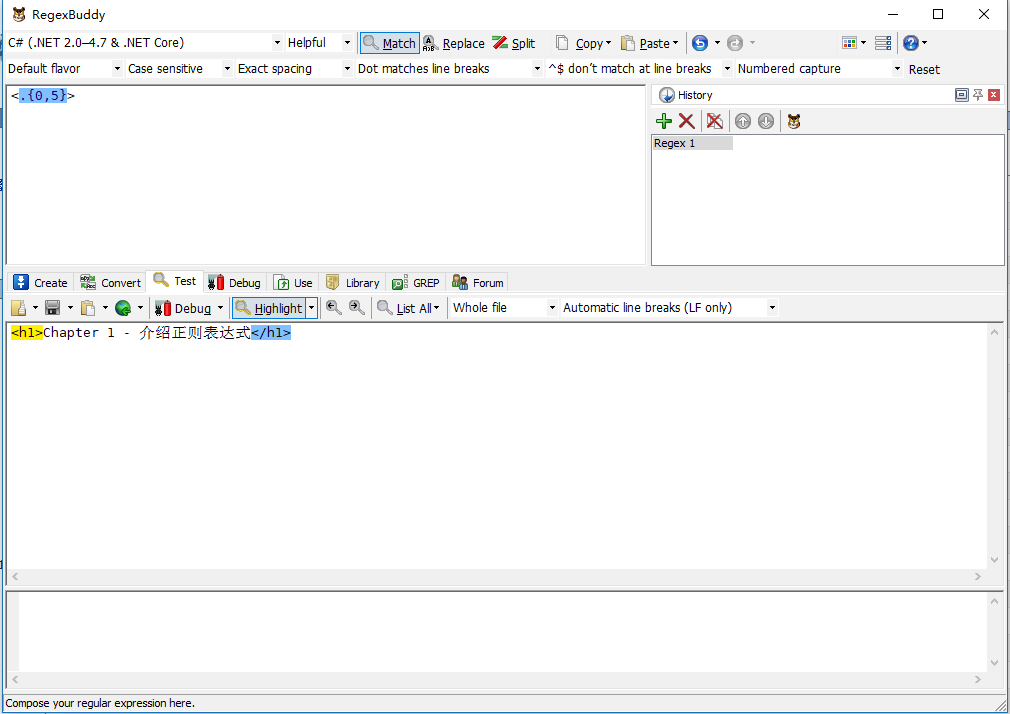Float the History panel with restore icon

click(x=961, y=95)
